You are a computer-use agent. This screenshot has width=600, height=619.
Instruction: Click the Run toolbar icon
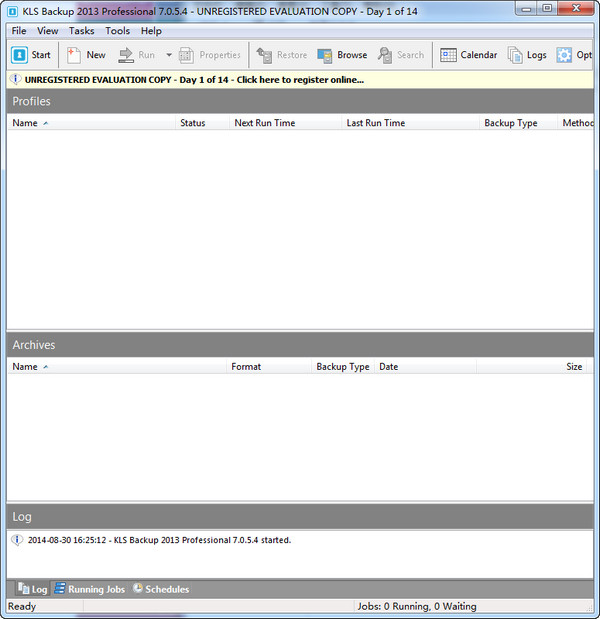coord(126,55)
